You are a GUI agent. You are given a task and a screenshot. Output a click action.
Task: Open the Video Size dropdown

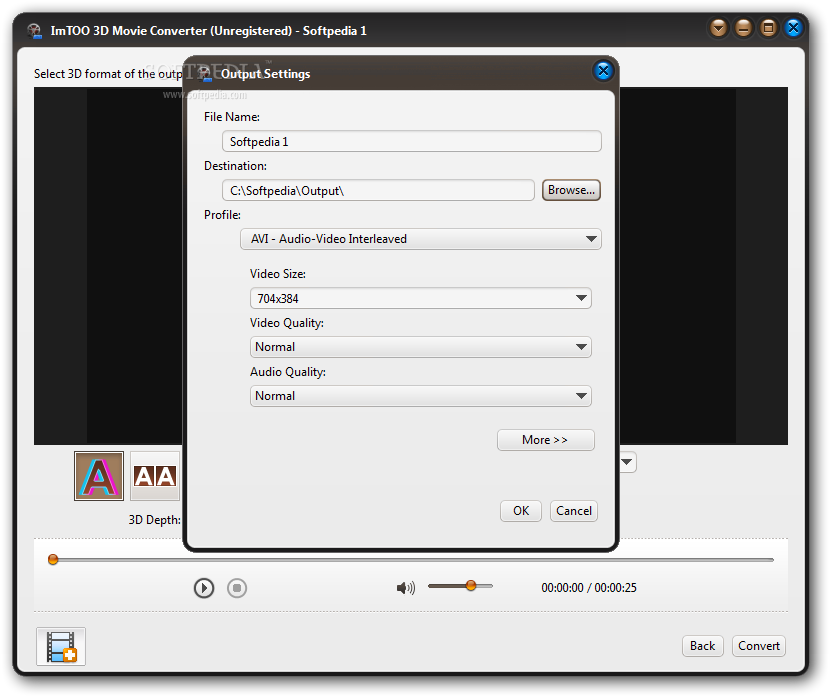click(421, 298)
